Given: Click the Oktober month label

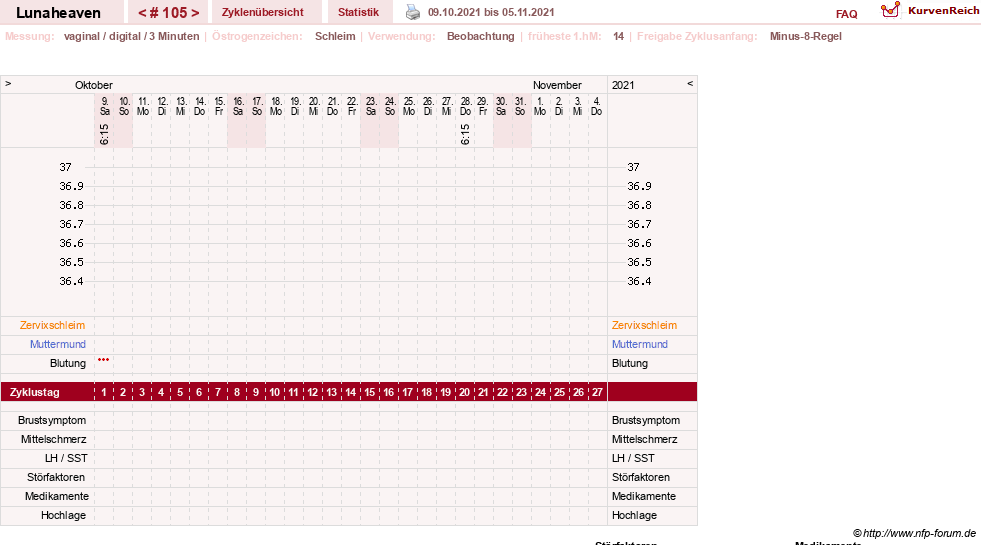Looking at the screenshot, I should (x=94, y=85).
